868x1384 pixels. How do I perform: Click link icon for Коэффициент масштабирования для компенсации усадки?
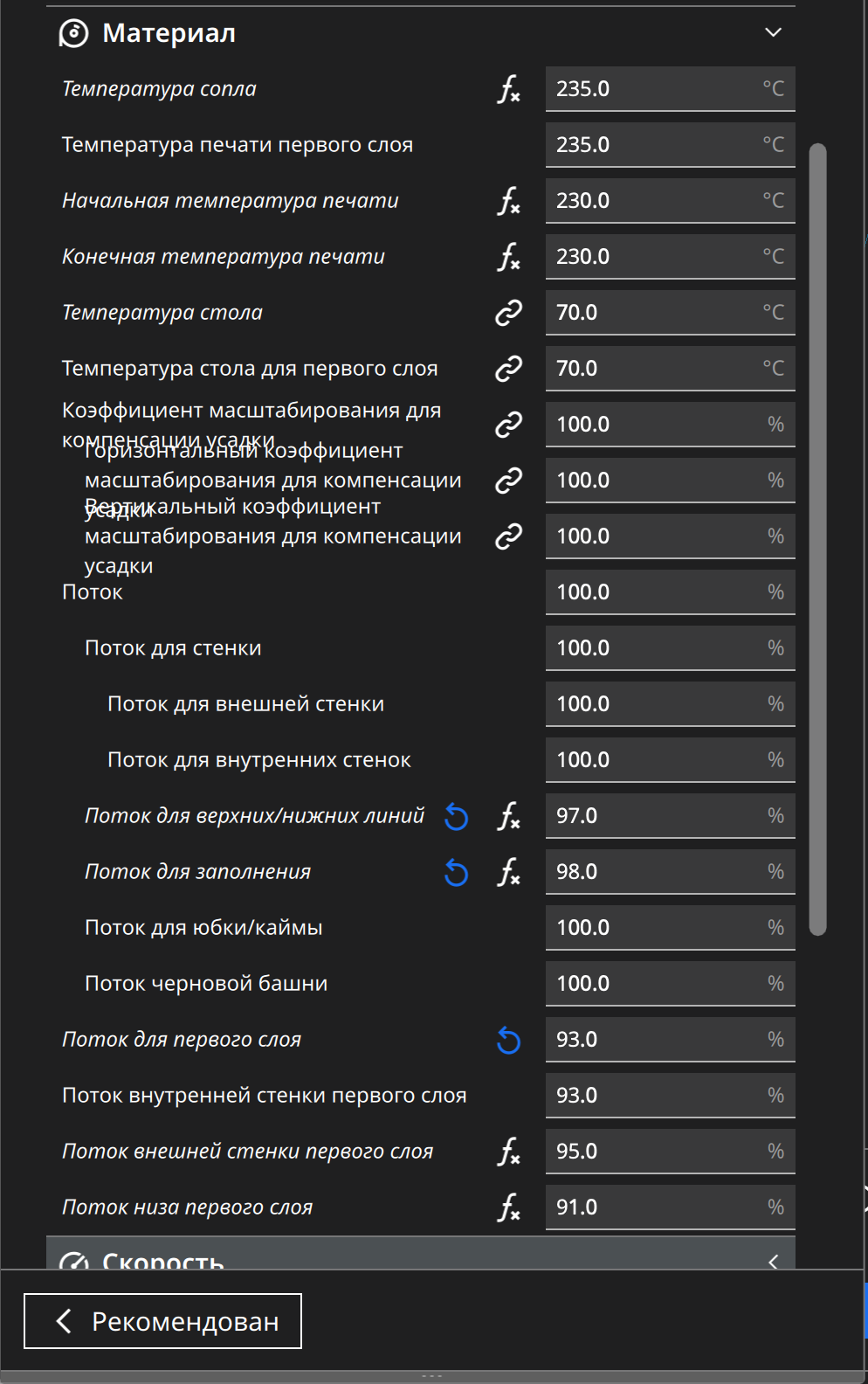(509, 425)
